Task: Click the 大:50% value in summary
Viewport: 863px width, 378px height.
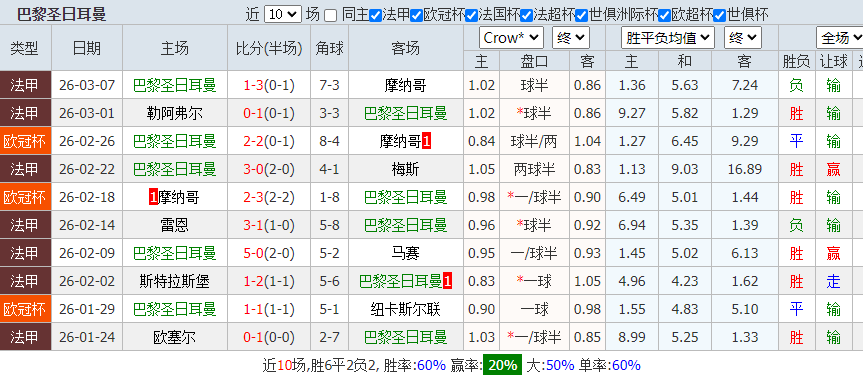Action: coord(550,365)
